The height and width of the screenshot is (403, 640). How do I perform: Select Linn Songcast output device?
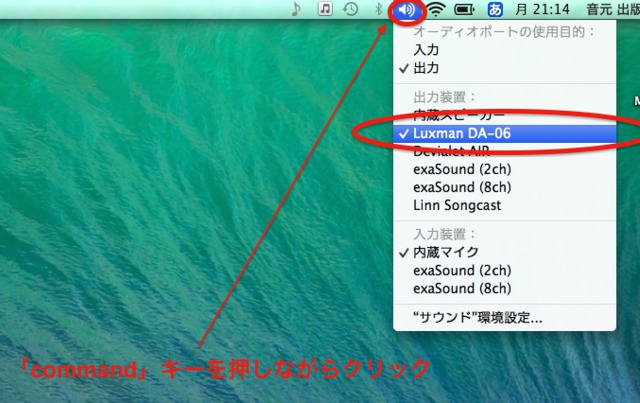pyautogui.click(x=504, y=205)
